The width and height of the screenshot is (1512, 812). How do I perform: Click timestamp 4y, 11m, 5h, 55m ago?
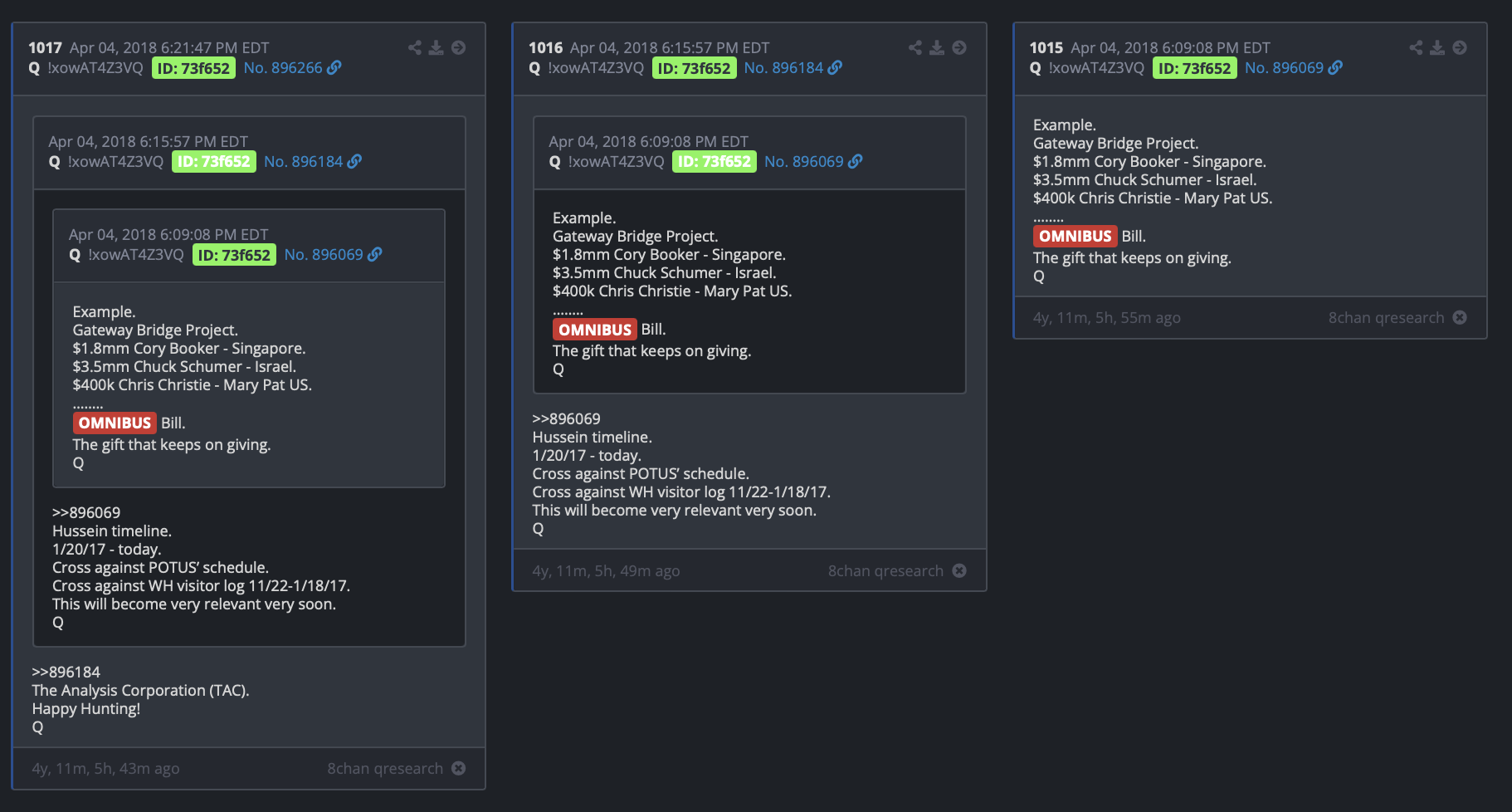pos(1106,317)
